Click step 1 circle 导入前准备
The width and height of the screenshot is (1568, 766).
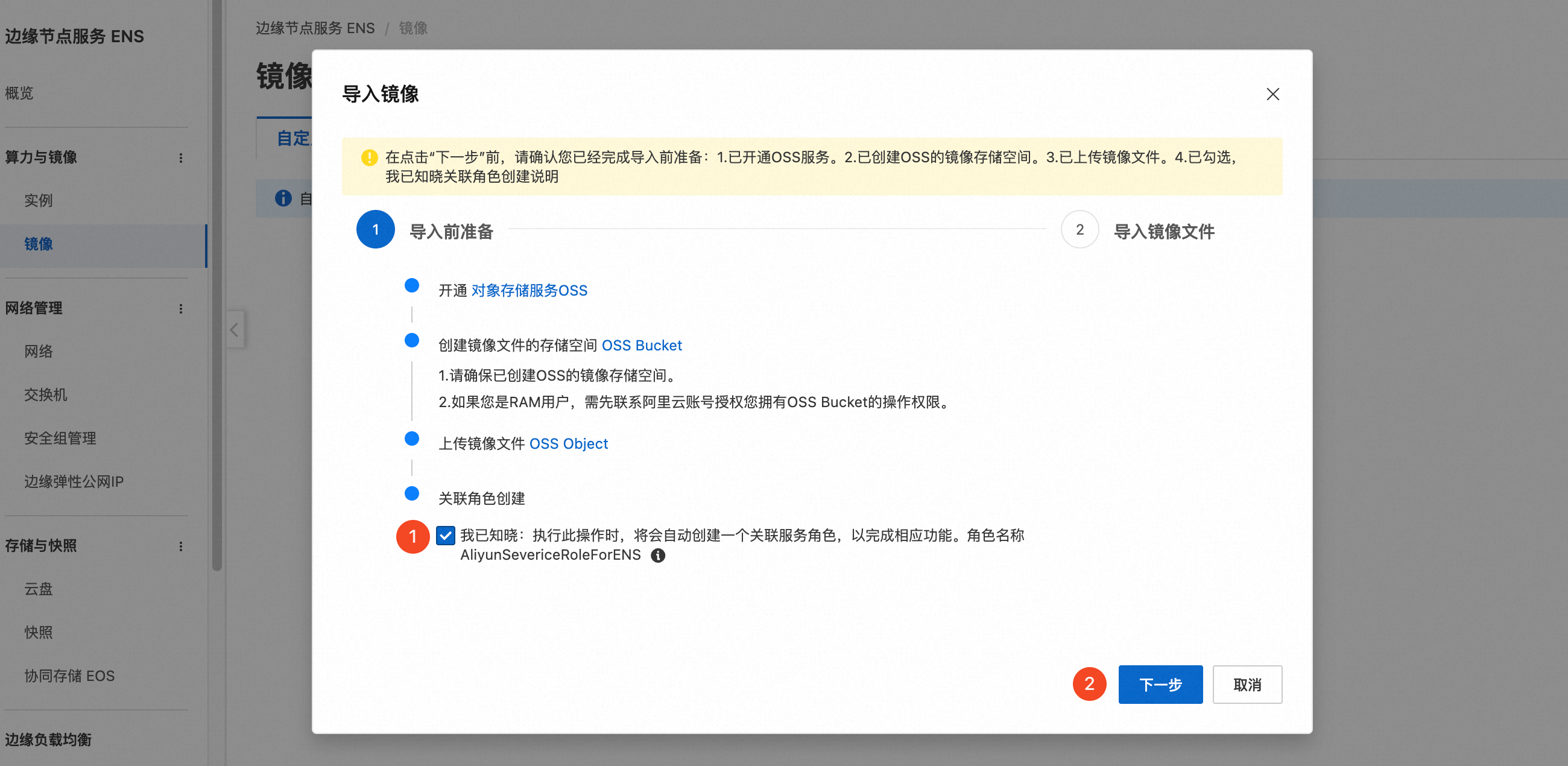(375, 230)
